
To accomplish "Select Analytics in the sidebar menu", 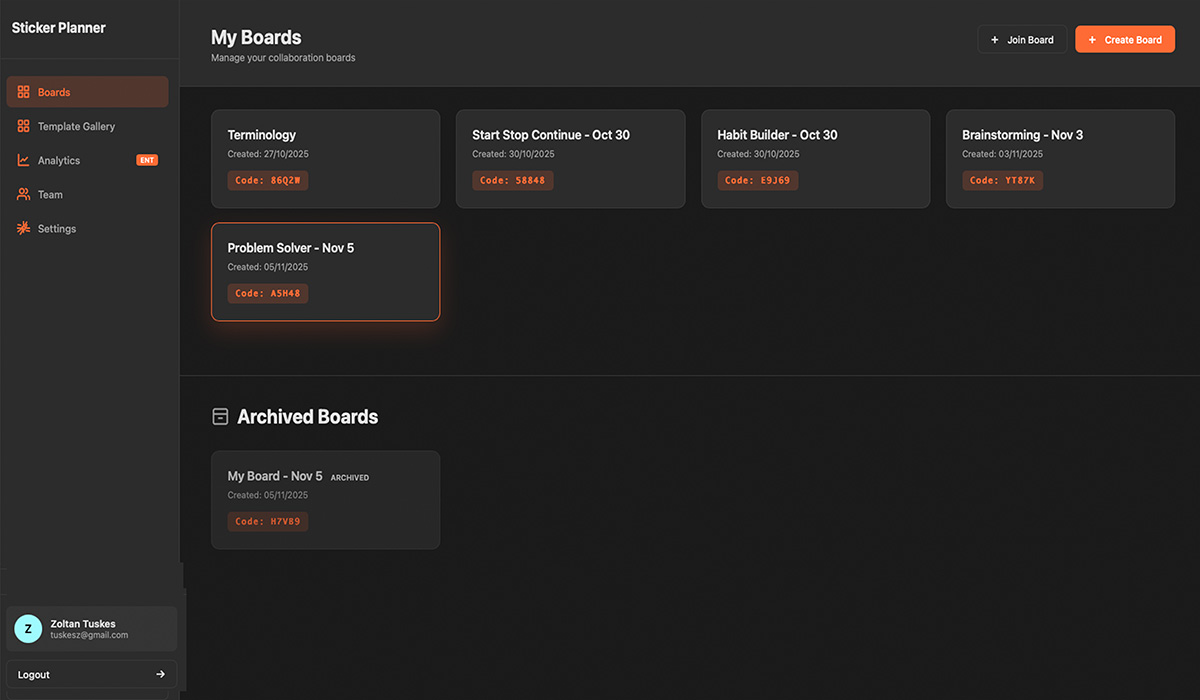I will click(60, 160).
